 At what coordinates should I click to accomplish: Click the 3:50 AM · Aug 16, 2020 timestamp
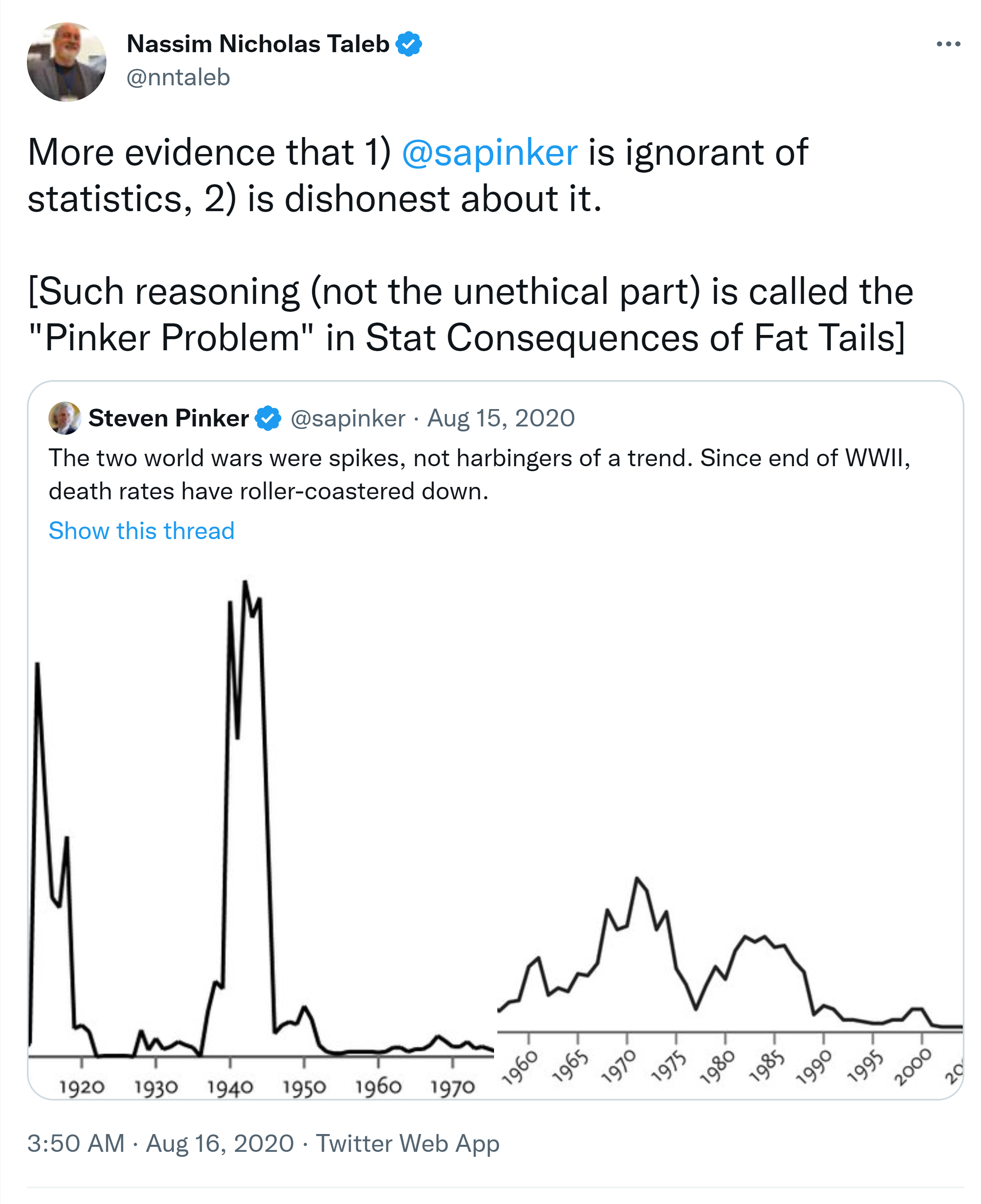(x=161, y=1143)
